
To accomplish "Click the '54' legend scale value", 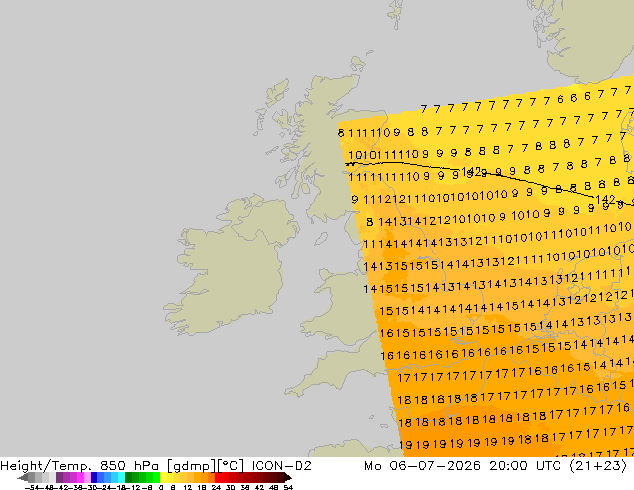I will point(288,487).
